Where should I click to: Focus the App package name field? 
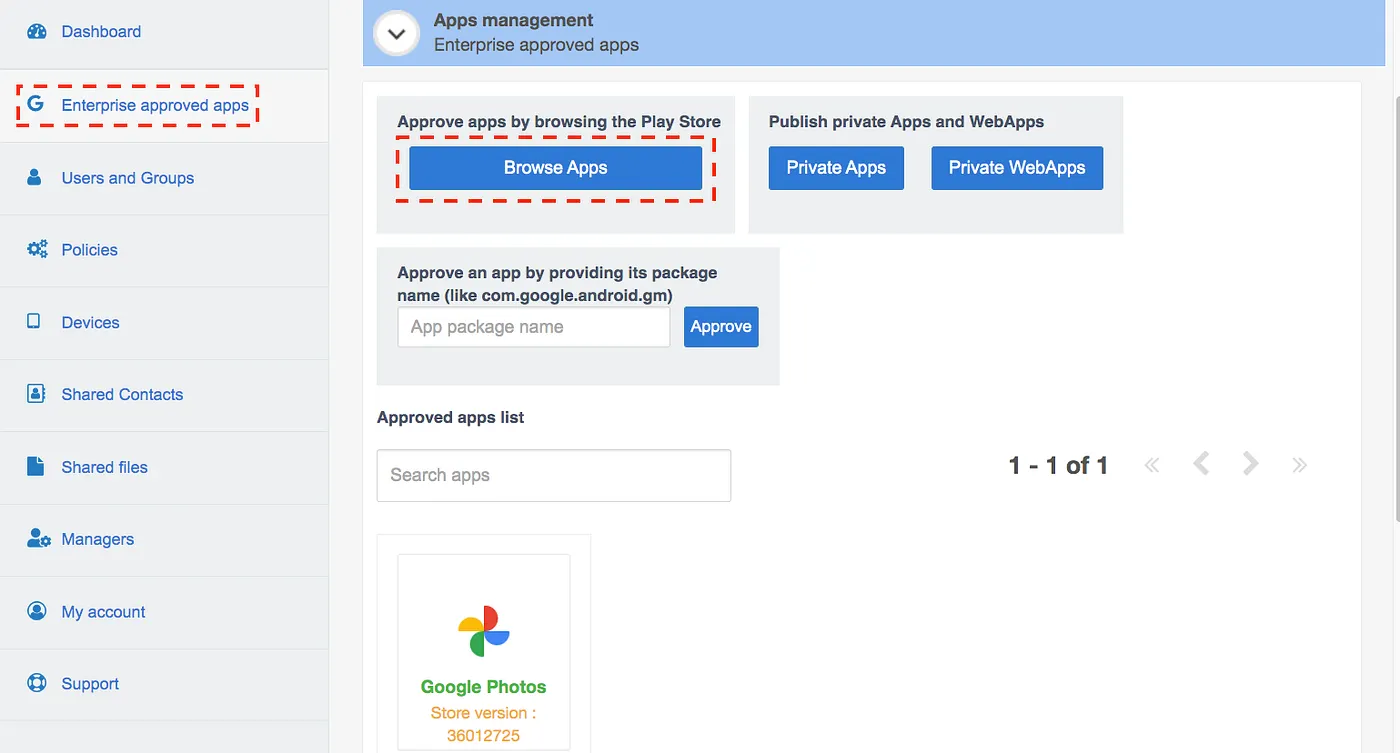point(534,327)
